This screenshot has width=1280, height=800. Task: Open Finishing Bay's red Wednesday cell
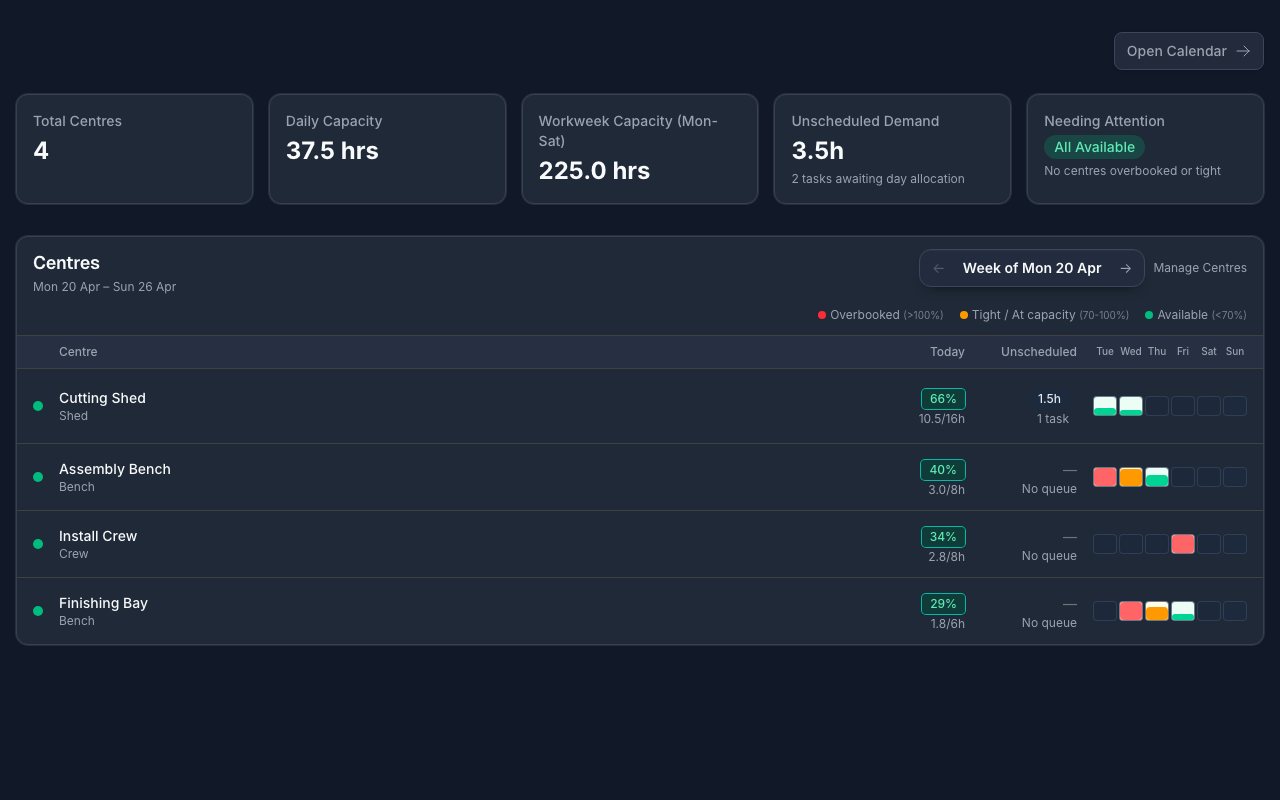1131,611
